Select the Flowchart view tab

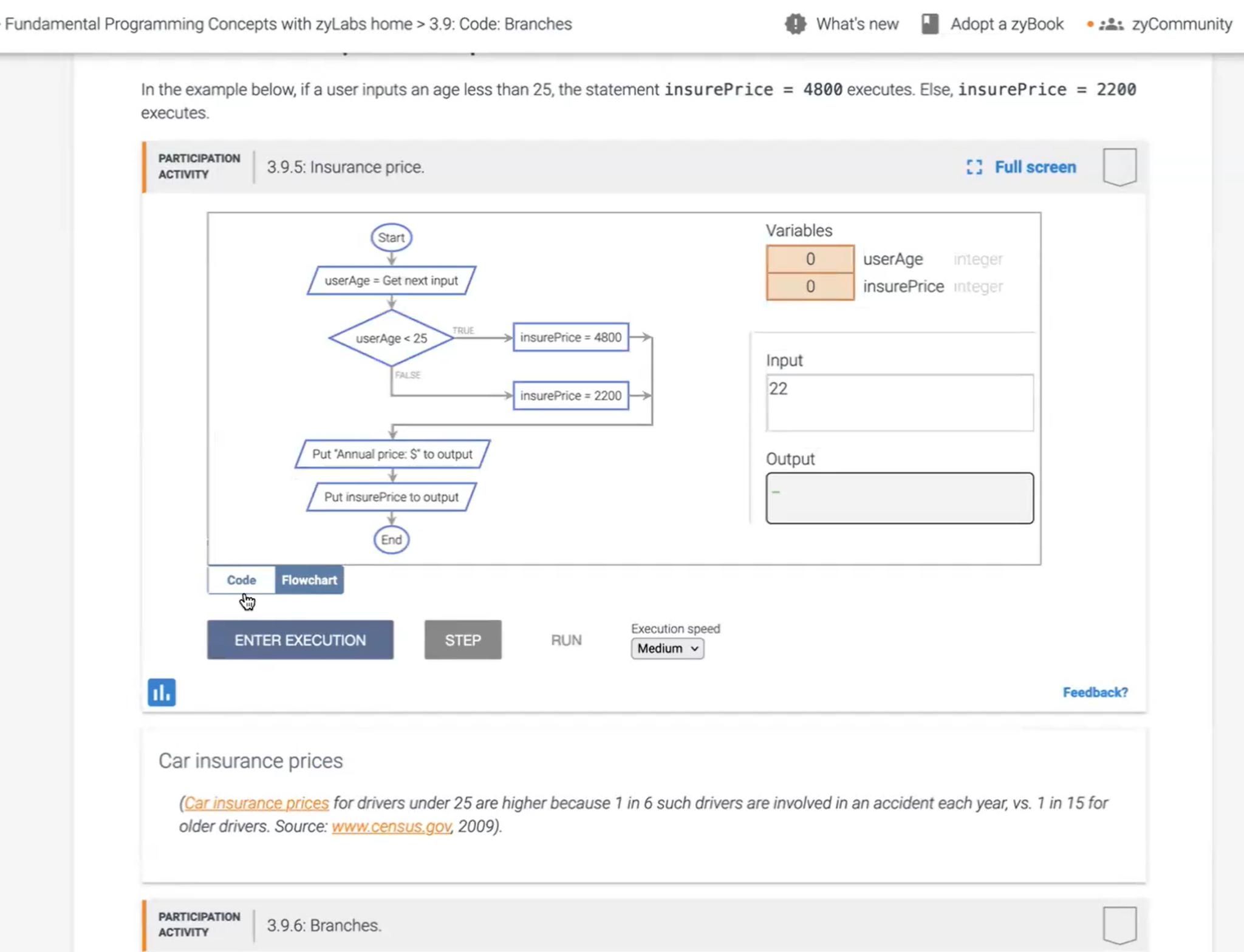click(x=309, y=580)
